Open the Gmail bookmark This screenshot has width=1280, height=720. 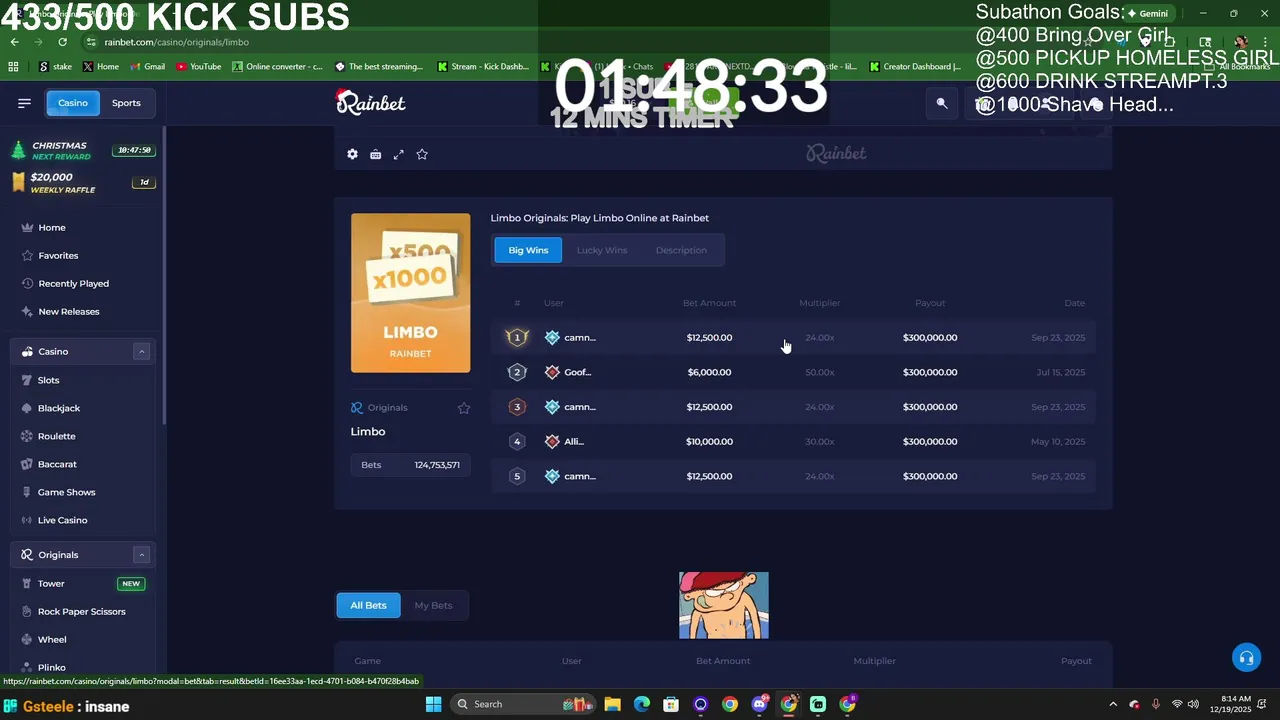click(147, 67)
